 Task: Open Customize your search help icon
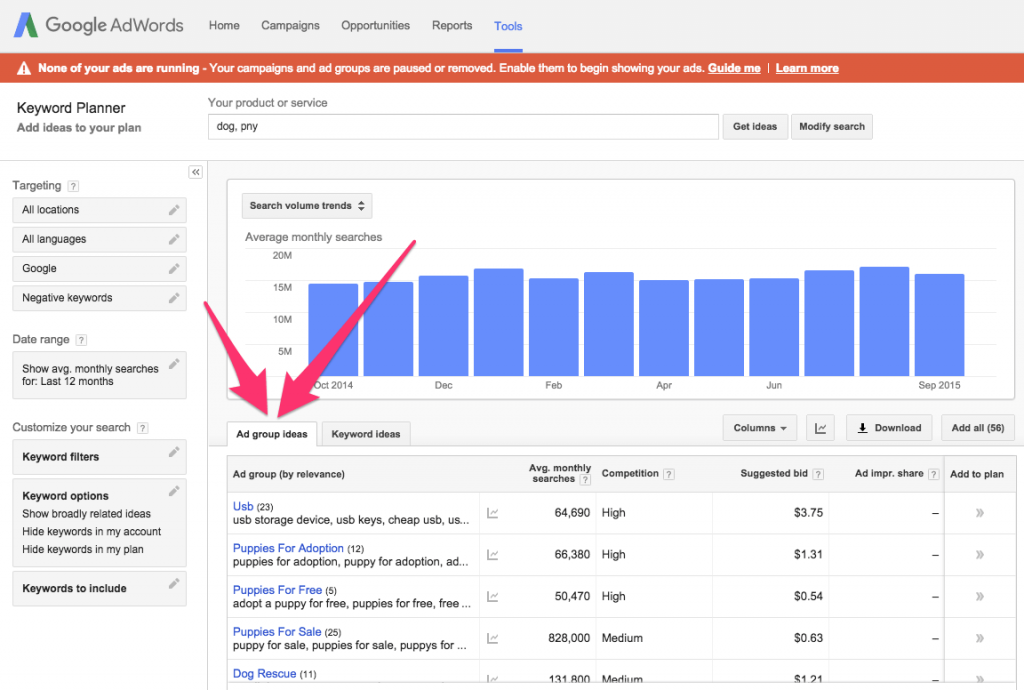pos(142,428)
